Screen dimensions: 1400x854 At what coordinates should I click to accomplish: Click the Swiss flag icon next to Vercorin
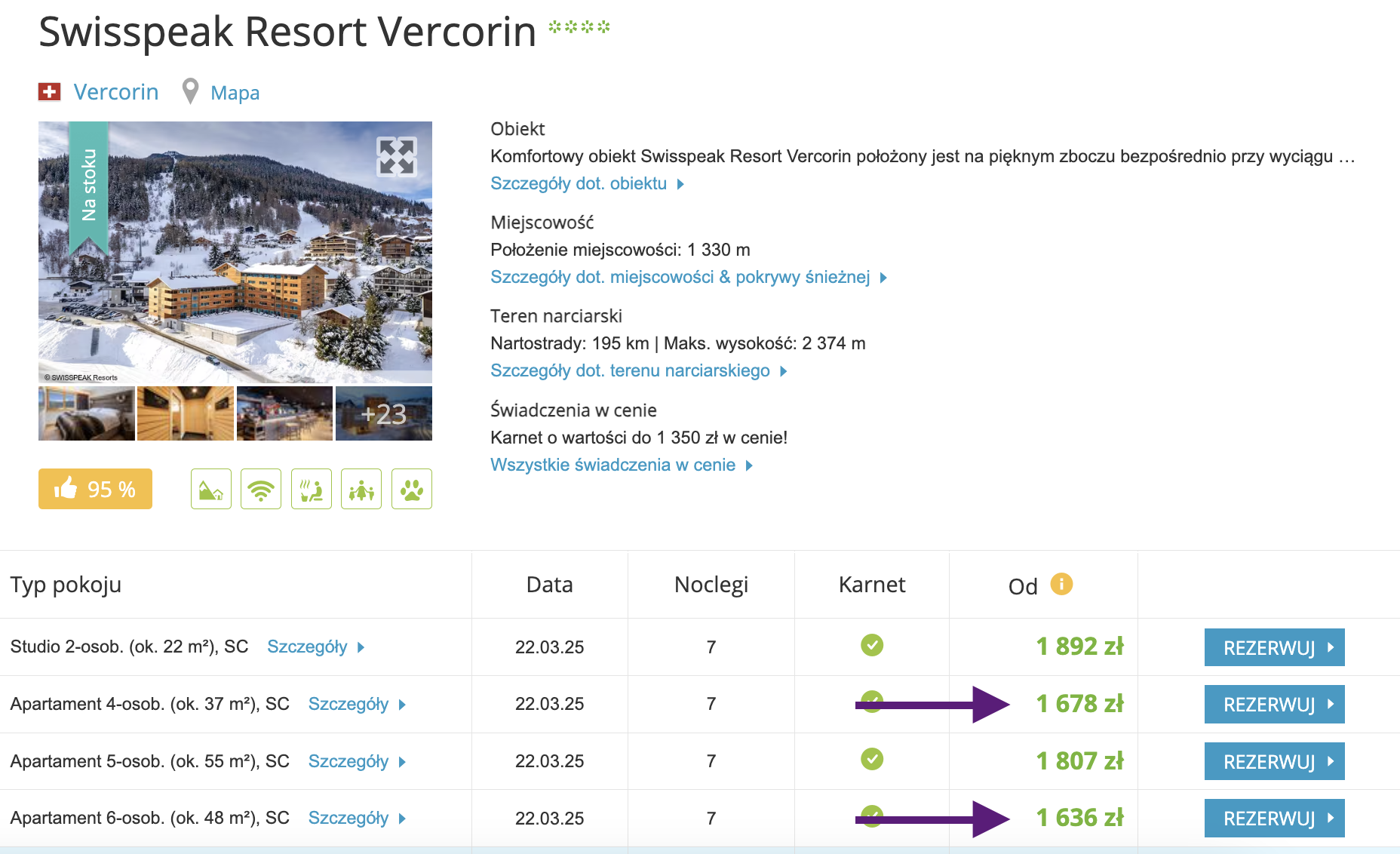[x=49, y=92]
